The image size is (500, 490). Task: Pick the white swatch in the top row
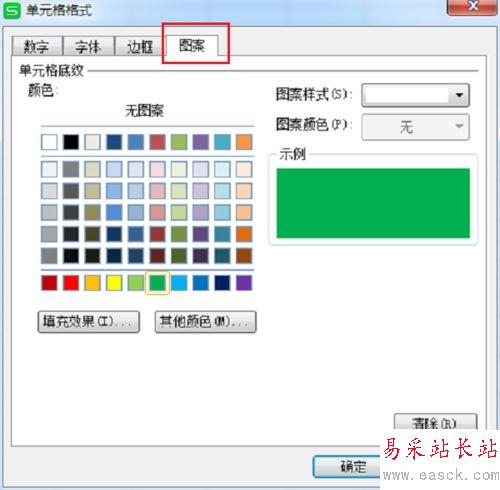click(49, 142)
